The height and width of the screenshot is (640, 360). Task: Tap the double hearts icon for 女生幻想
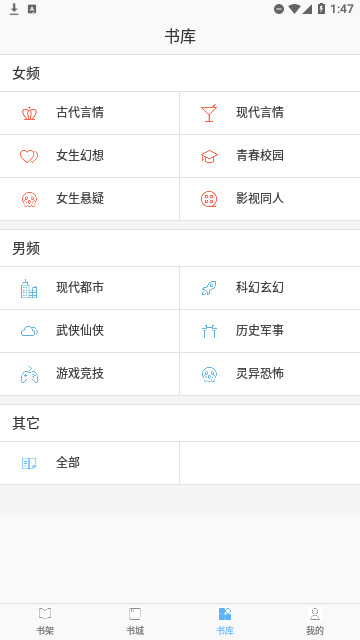point(29,156)
